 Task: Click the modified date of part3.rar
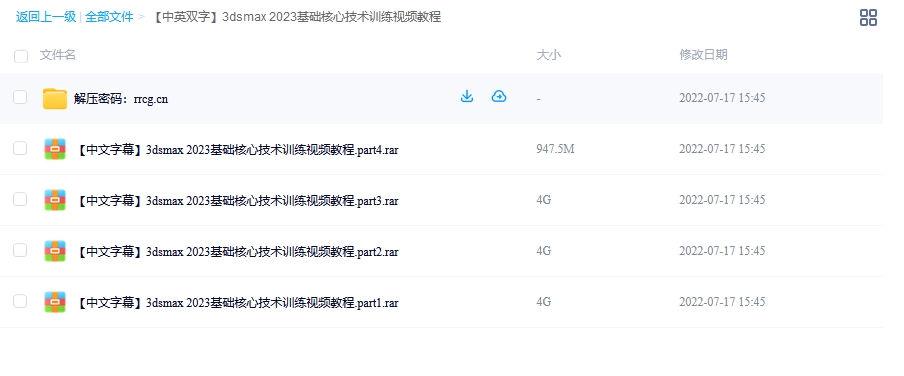(x=722, y=200)
